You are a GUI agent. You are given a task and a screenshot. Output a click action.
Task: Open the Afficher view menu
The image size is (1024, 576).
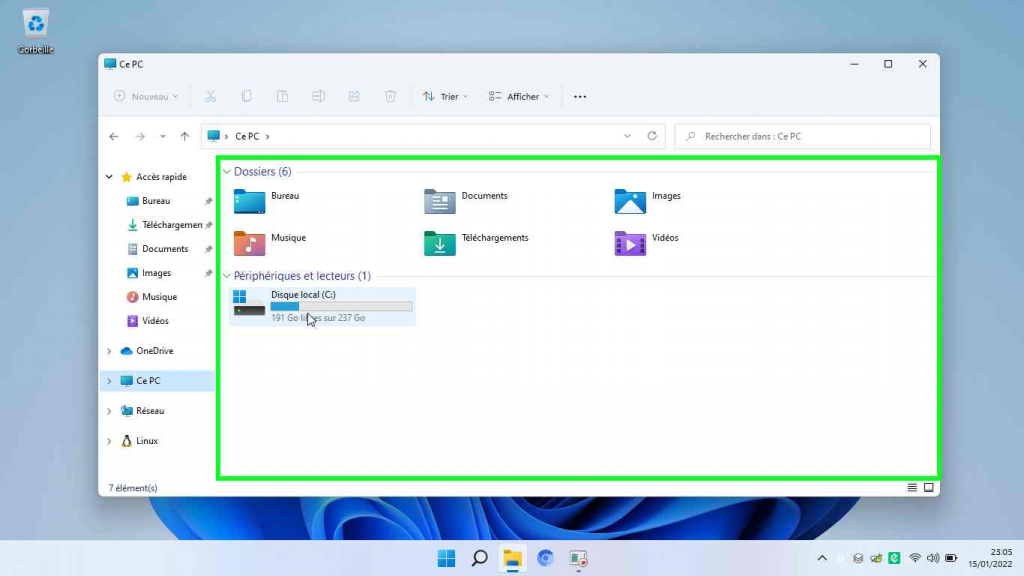[x=519, y=96]
